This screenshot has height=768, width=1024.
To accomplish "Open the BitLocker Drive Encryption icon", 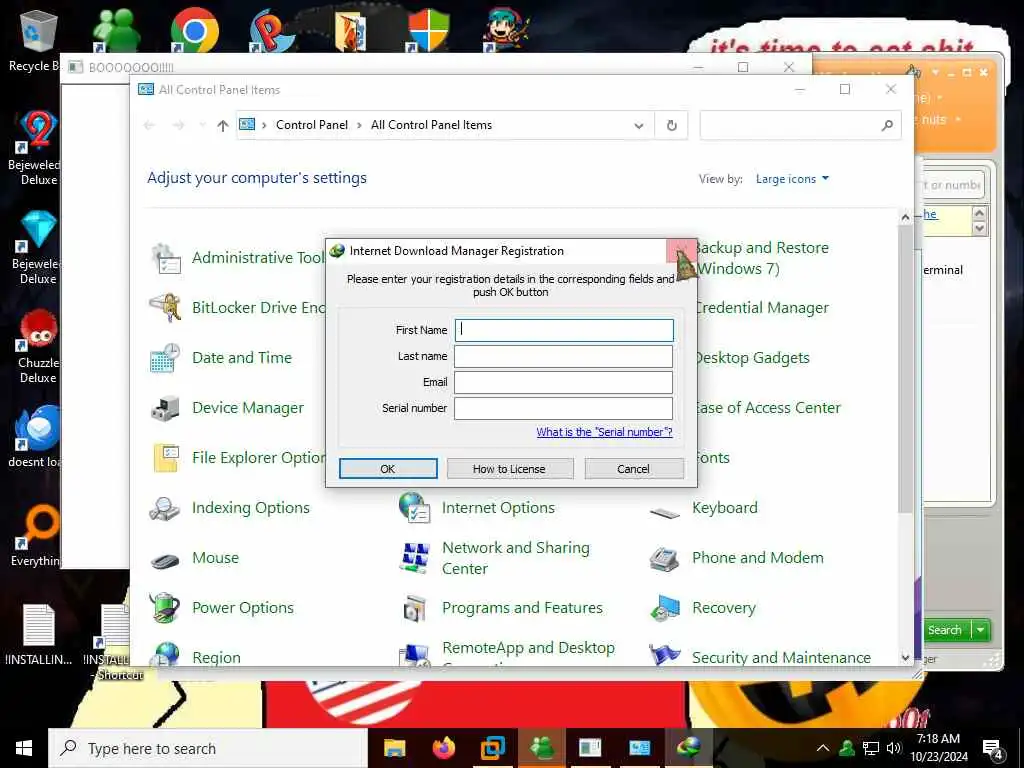I will (x=166, y=308).
